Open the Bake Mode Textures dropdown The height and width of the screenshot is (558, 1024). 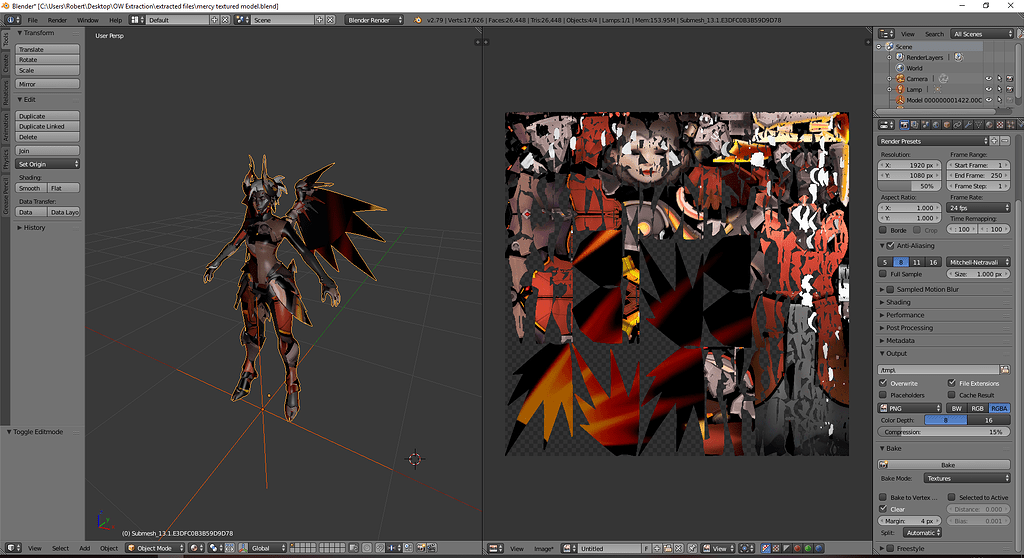[x=967, y=478]
